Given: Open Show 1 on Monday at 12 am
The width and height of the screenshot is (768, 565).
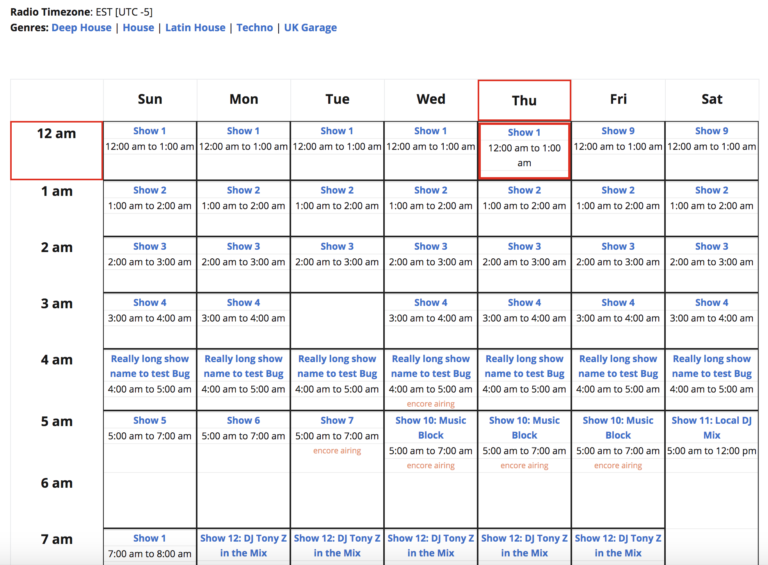Looking at the screenshot, I should [243, 131].
